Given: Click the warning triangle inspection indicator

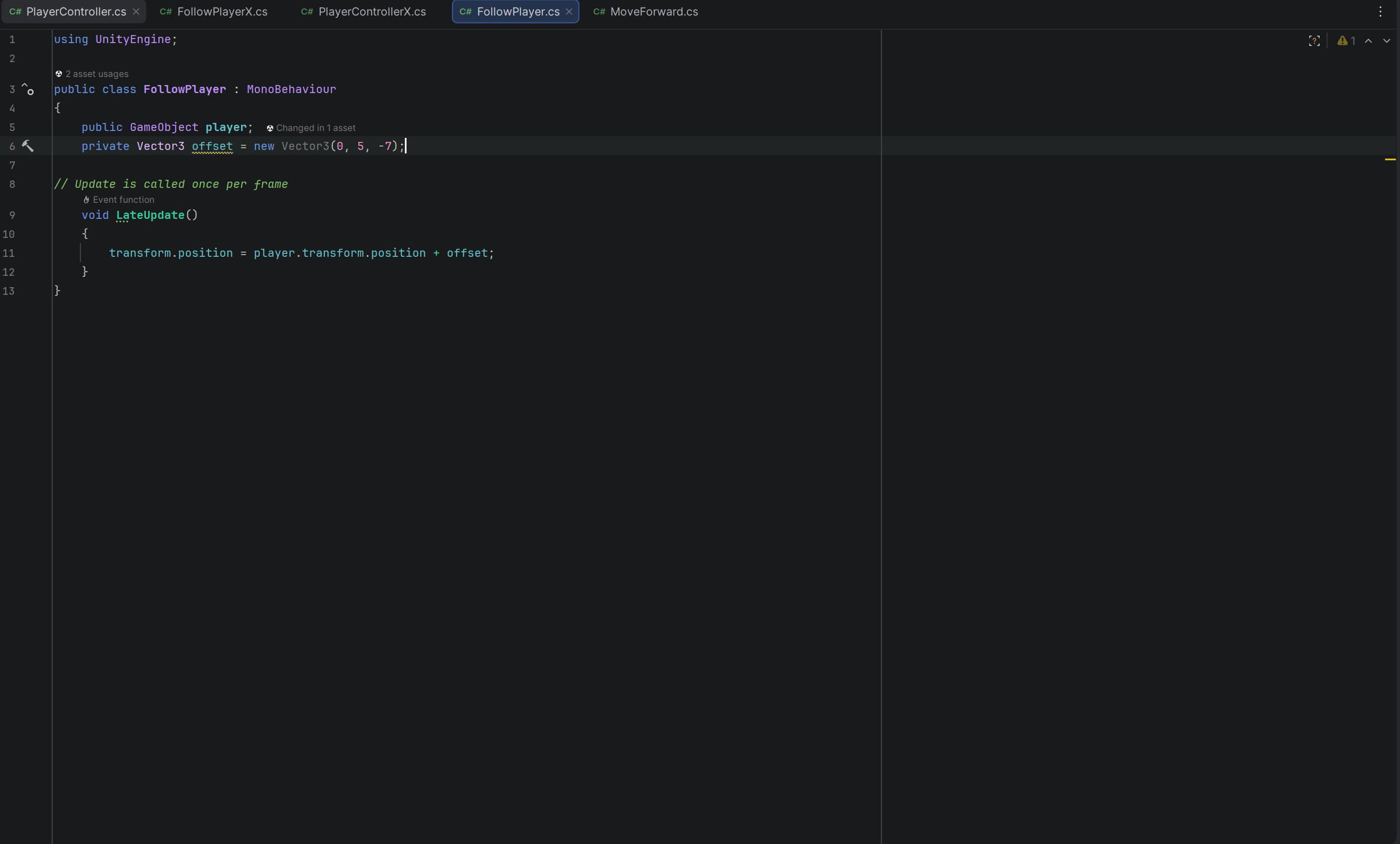Looking at the screenshot, I should tap(1342, 41).
